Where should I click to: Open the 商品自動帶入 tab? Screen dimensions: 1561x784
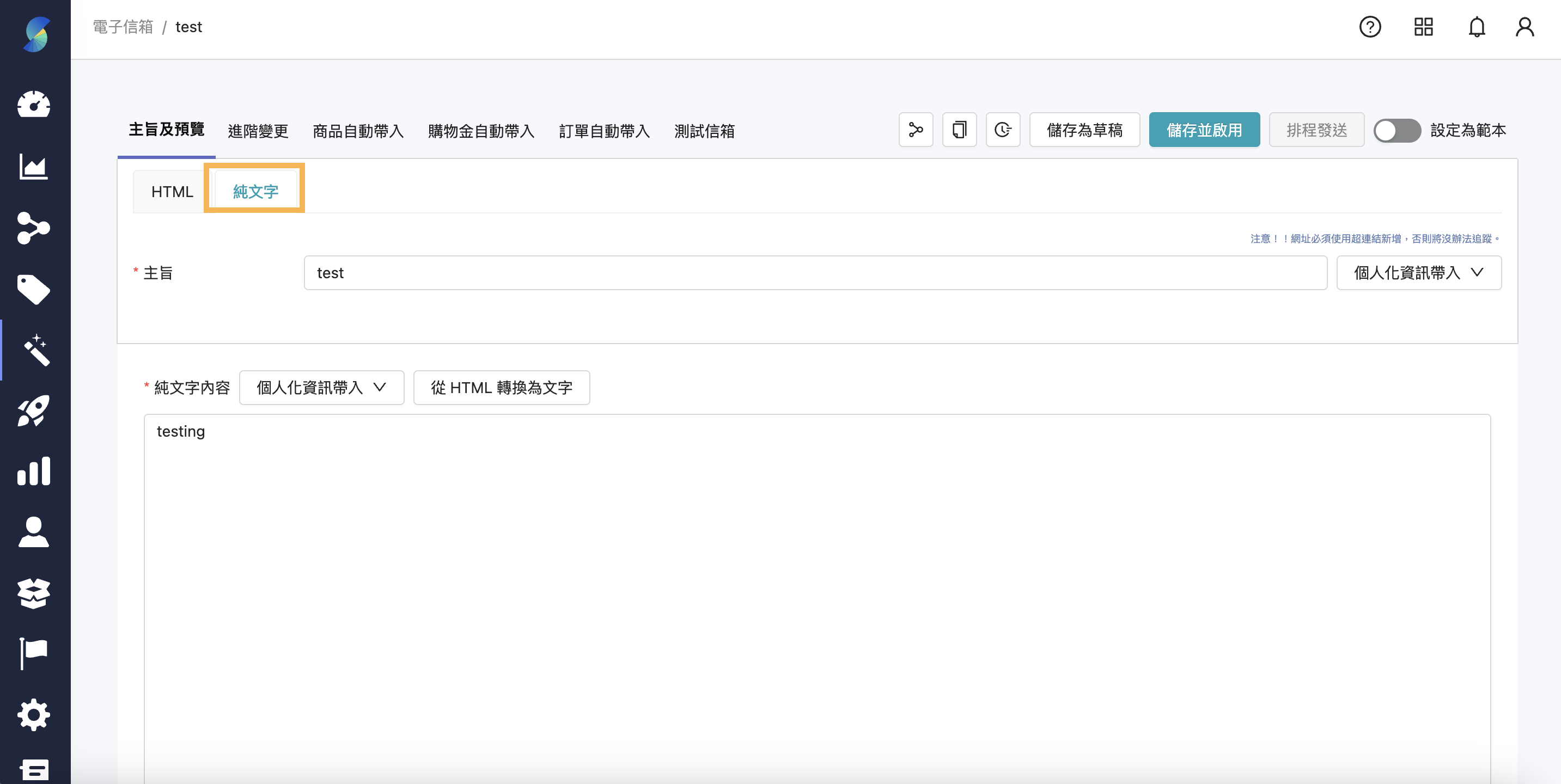(x=357, y=131)
